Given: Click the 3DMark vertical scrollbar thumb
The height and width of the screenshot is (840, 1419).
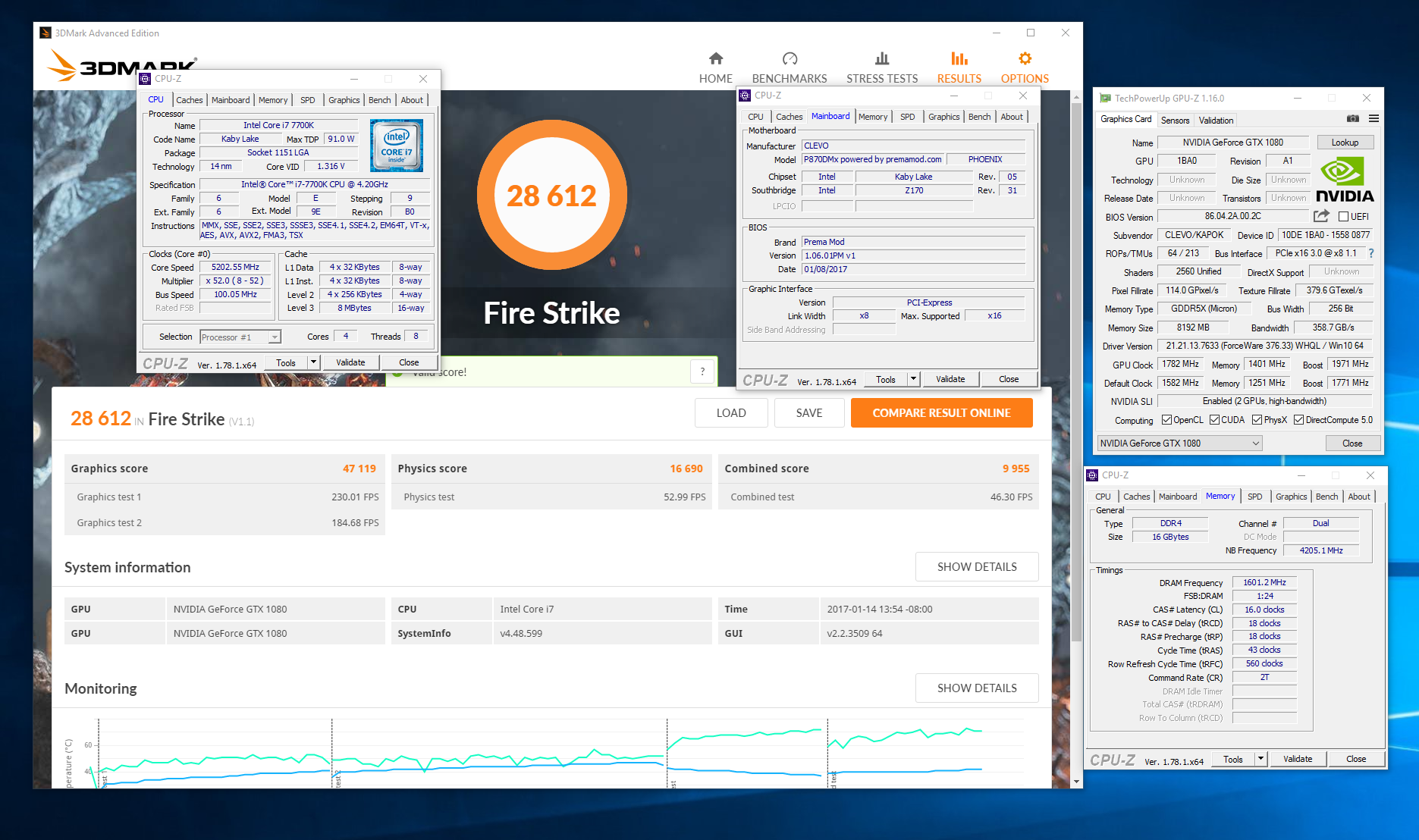Looking at the screenshot, I should tap(1075, 371).
